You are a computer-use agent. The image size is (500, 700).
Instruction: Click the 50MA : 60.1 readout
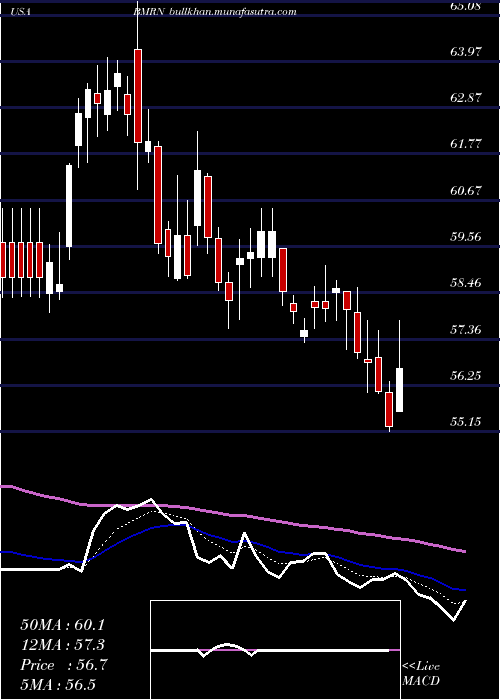click(x=62, y=625)
